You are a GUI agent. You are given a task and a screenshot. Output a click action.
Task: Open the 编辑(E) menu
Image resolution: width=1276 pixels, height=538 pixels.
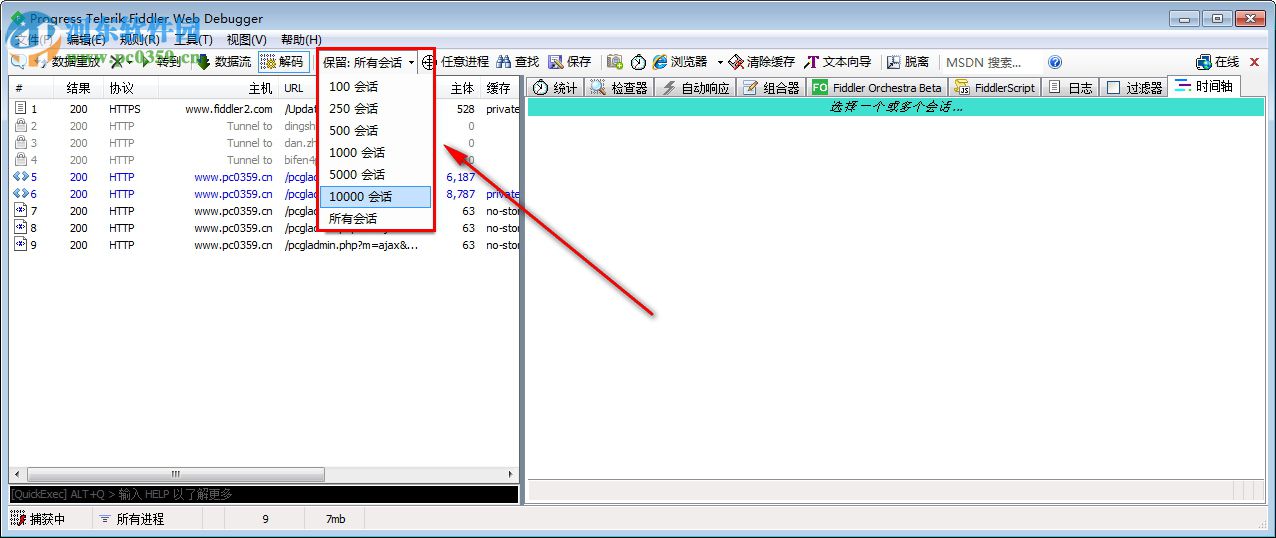pos(86,39)
